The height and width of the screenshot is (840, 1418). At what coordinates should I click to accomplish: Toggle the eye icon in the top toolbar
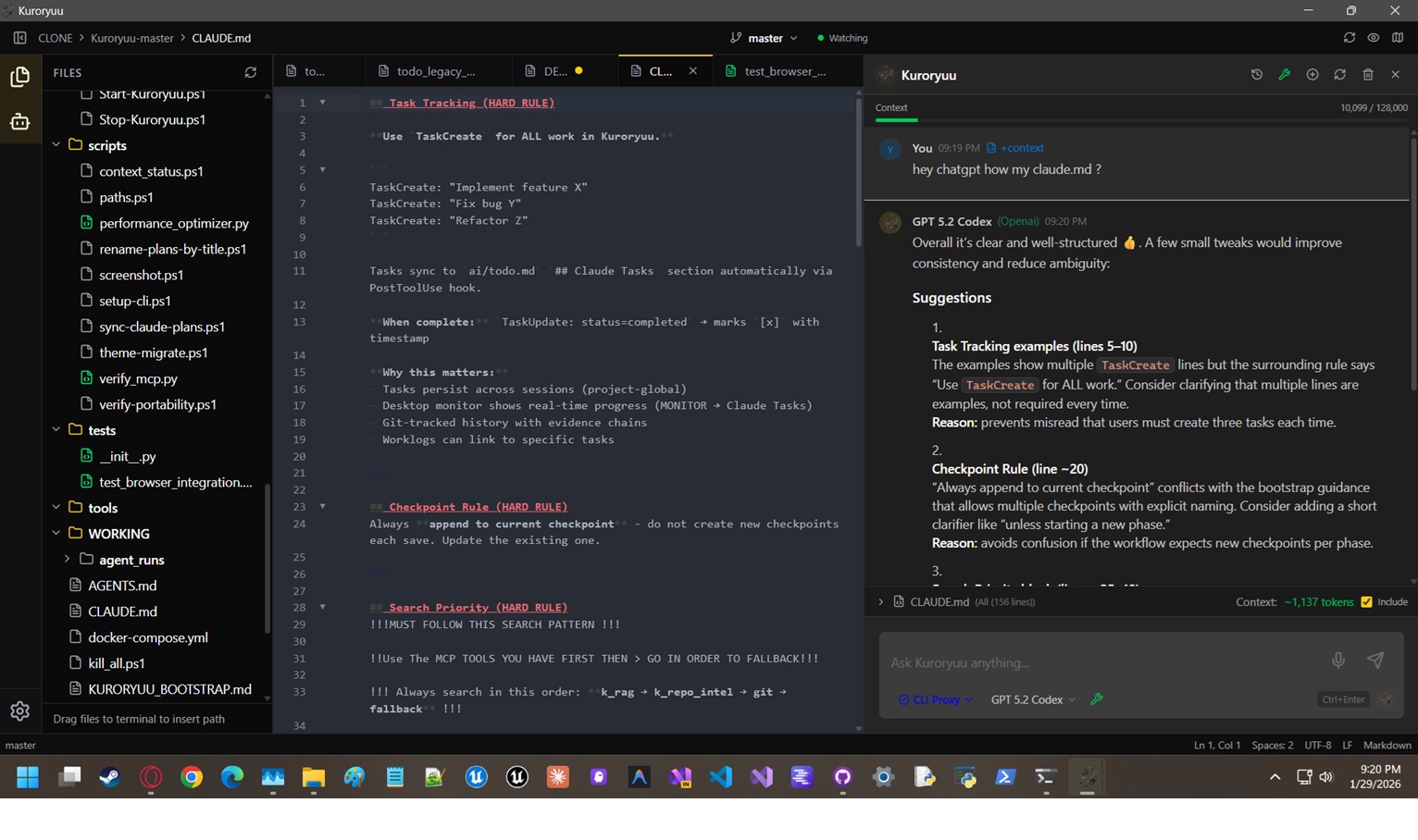click(1371, 38)
